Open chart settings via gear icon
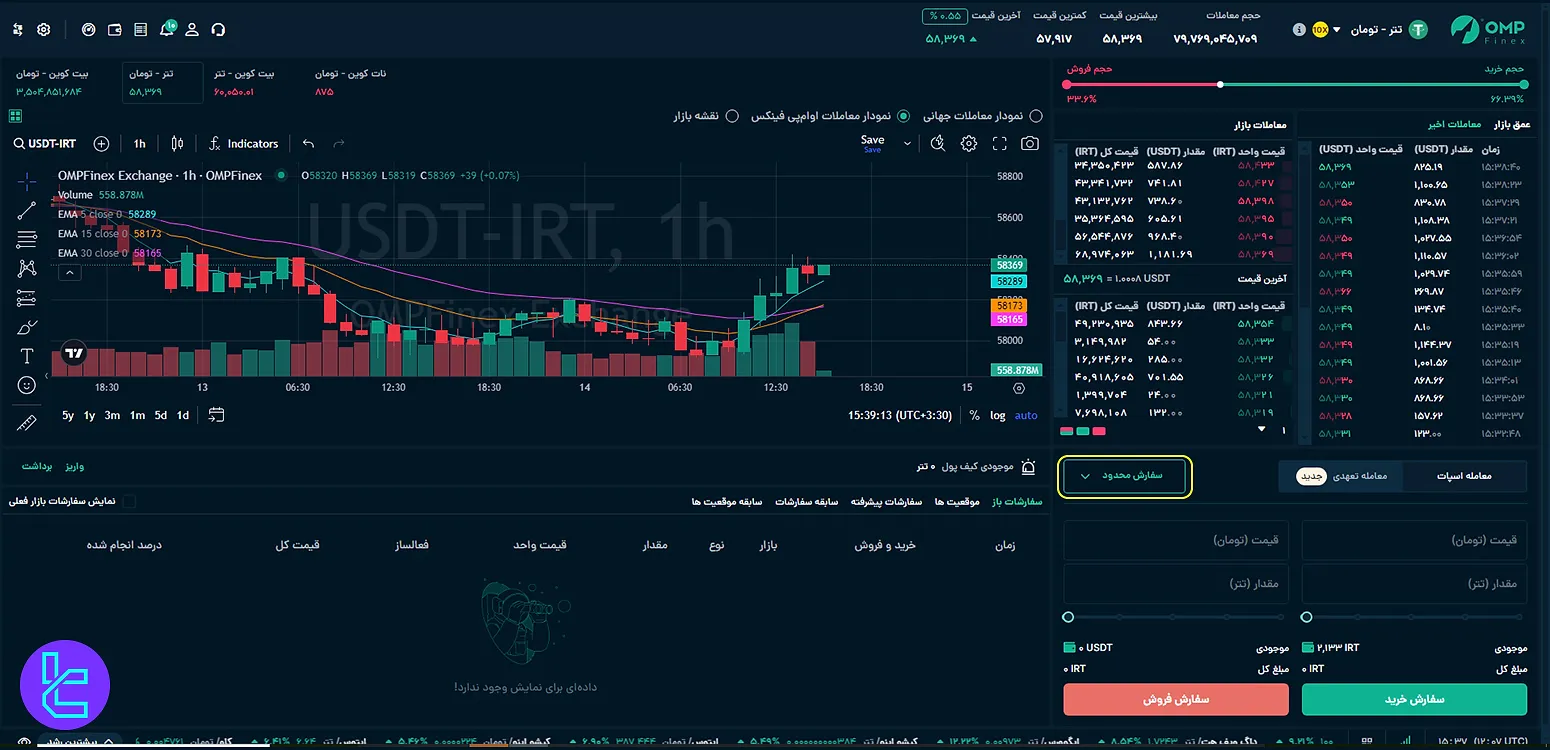This screenshot has width=1550, height=750. click(968, 143)
